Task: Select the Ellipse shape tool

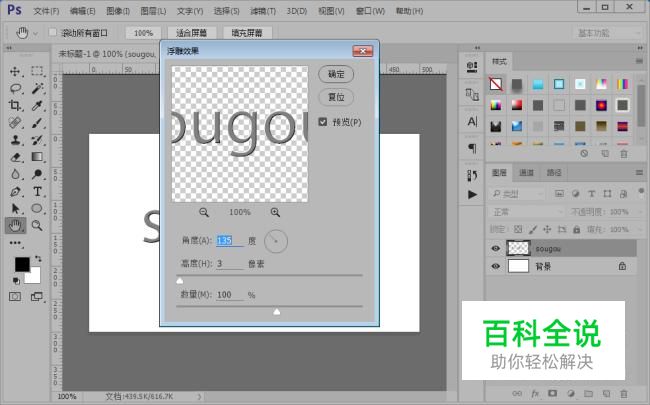Action: (37, 208)
